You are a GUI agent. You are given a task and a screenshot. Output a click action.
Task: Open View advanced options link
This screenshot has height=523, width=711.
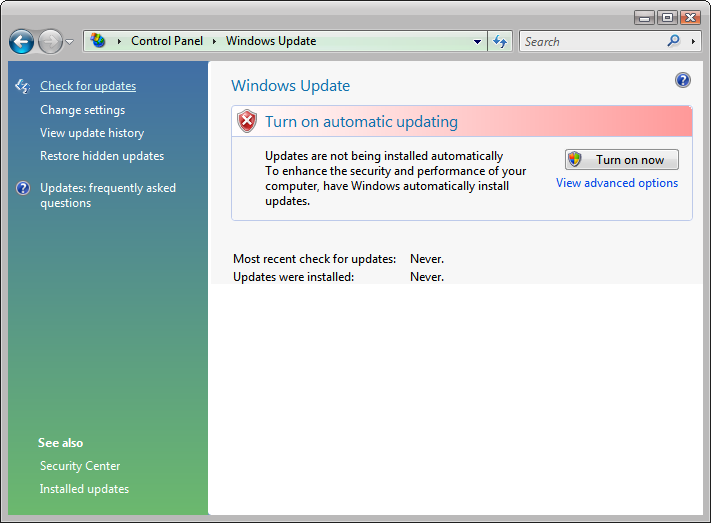(617, 183)
